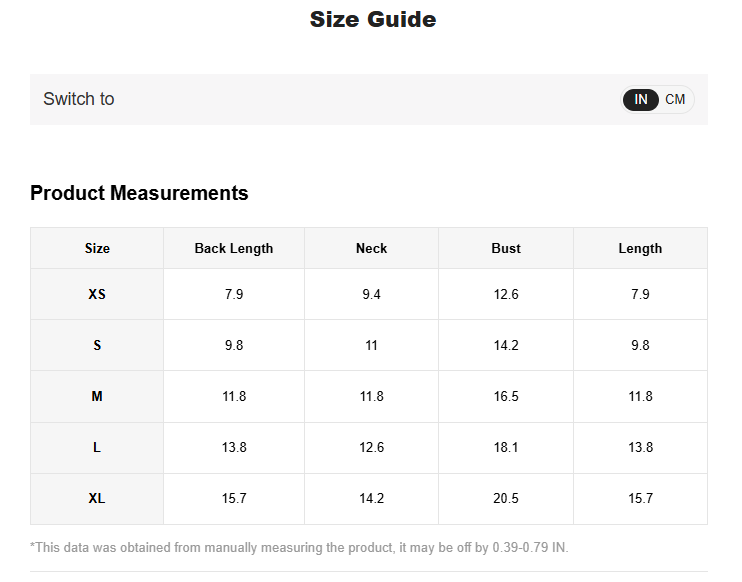Click S Neck value 11
The width and height of the screenshot is (742, 582).
coord(371,345)
